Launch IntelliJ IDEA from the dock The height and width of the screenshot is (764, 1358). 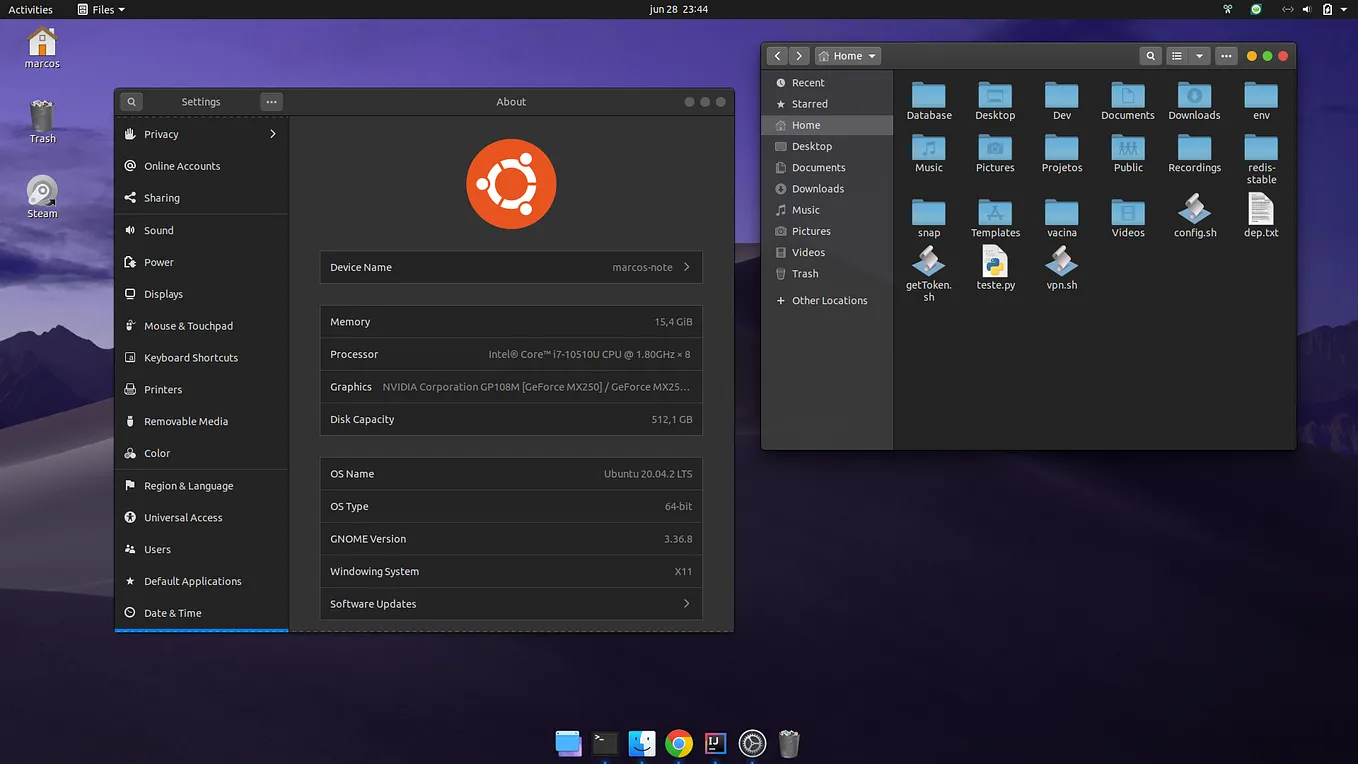(x=714, y=744)
